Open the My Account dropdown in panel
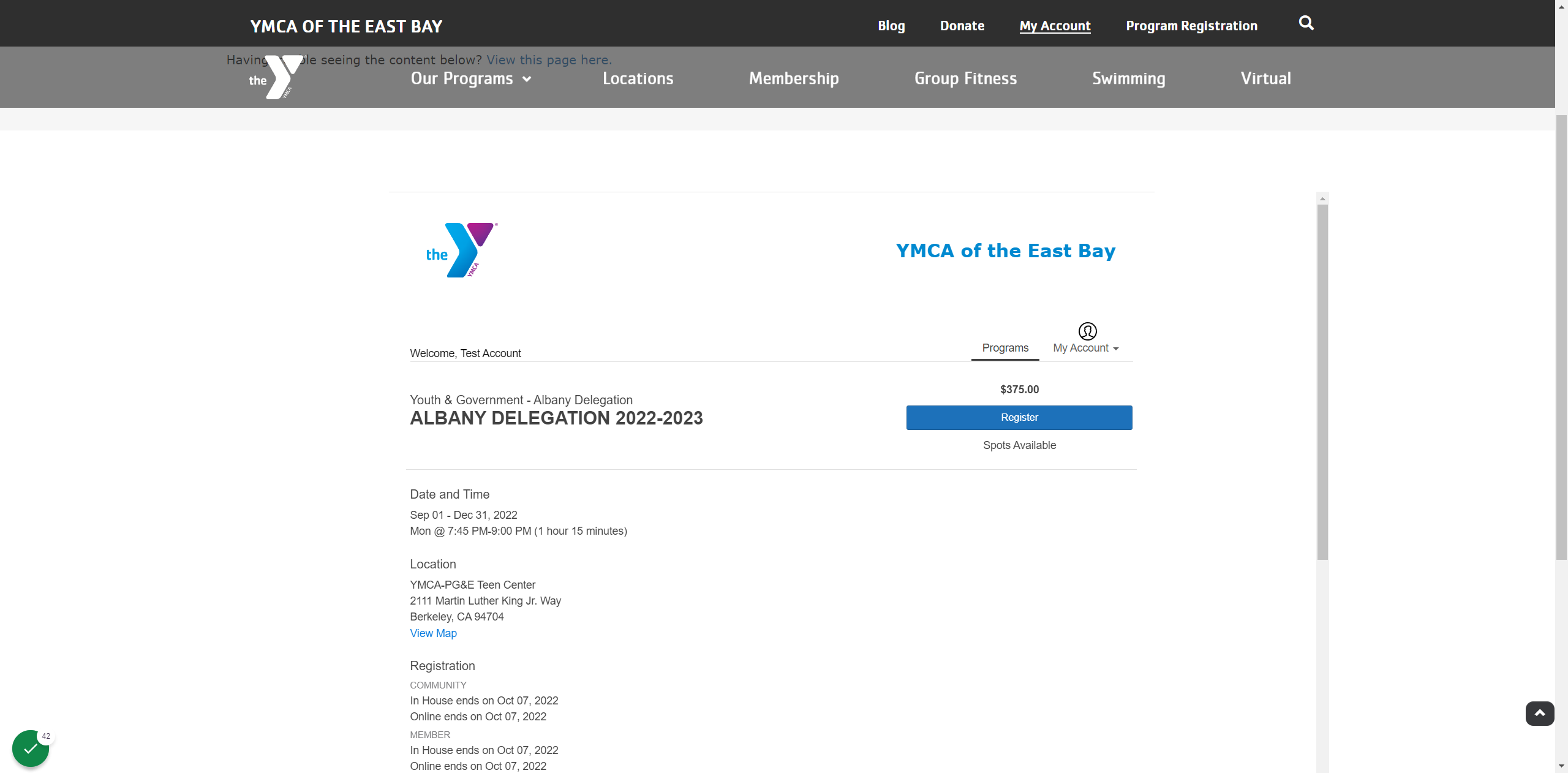Viewport: 1568px width, 773px height. pyautogui.click(x=1086, y=348)
